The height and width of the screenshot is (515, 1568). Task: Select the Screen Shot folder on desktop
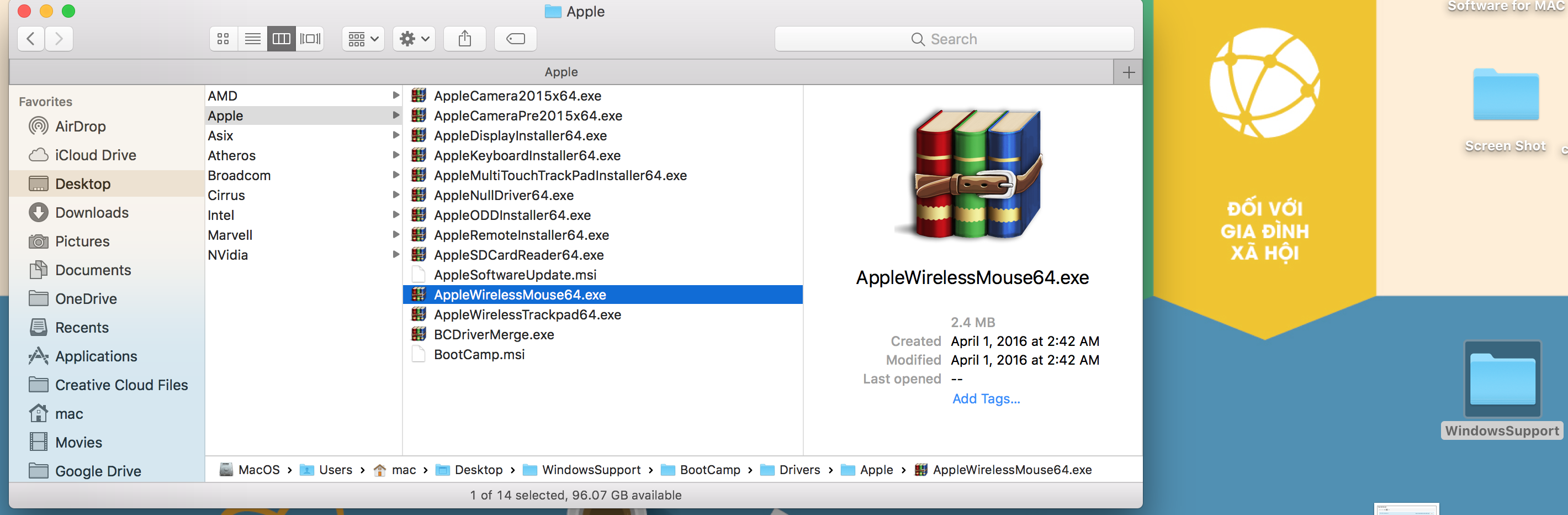(1505, 110)
